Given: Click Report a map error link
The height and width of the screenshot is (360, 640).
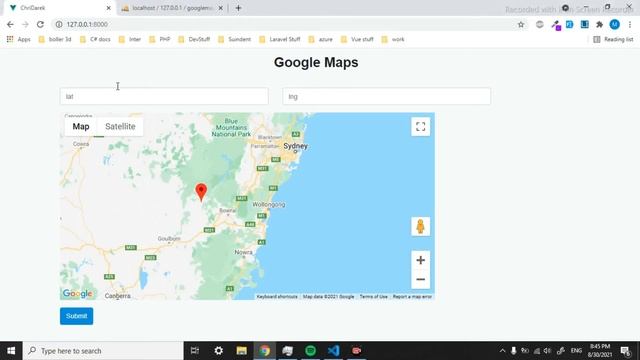Looking at the screenshot, I should click(412, 297).
